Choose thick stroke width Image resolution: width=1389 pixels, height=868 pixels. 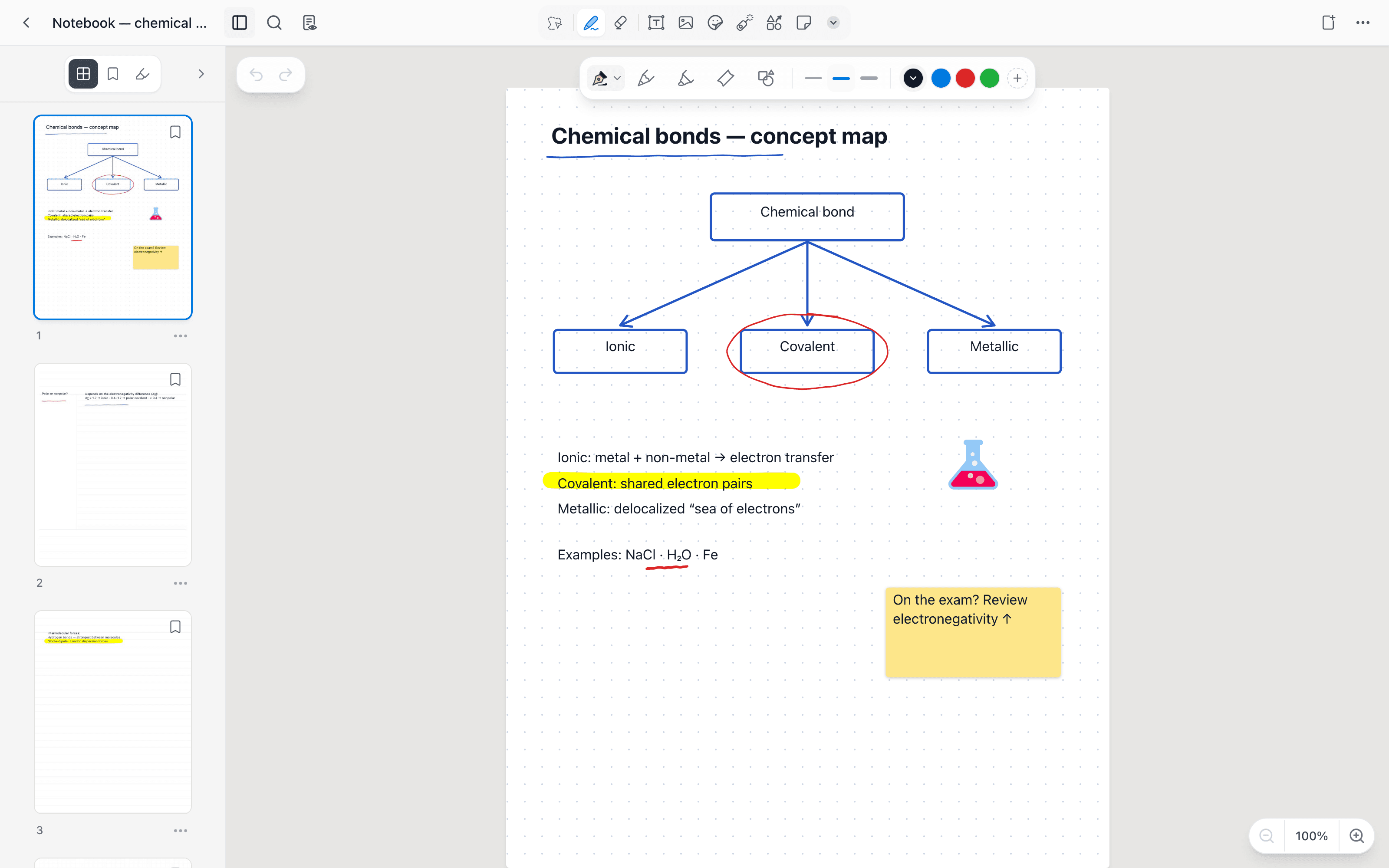[x=869, y=78]
